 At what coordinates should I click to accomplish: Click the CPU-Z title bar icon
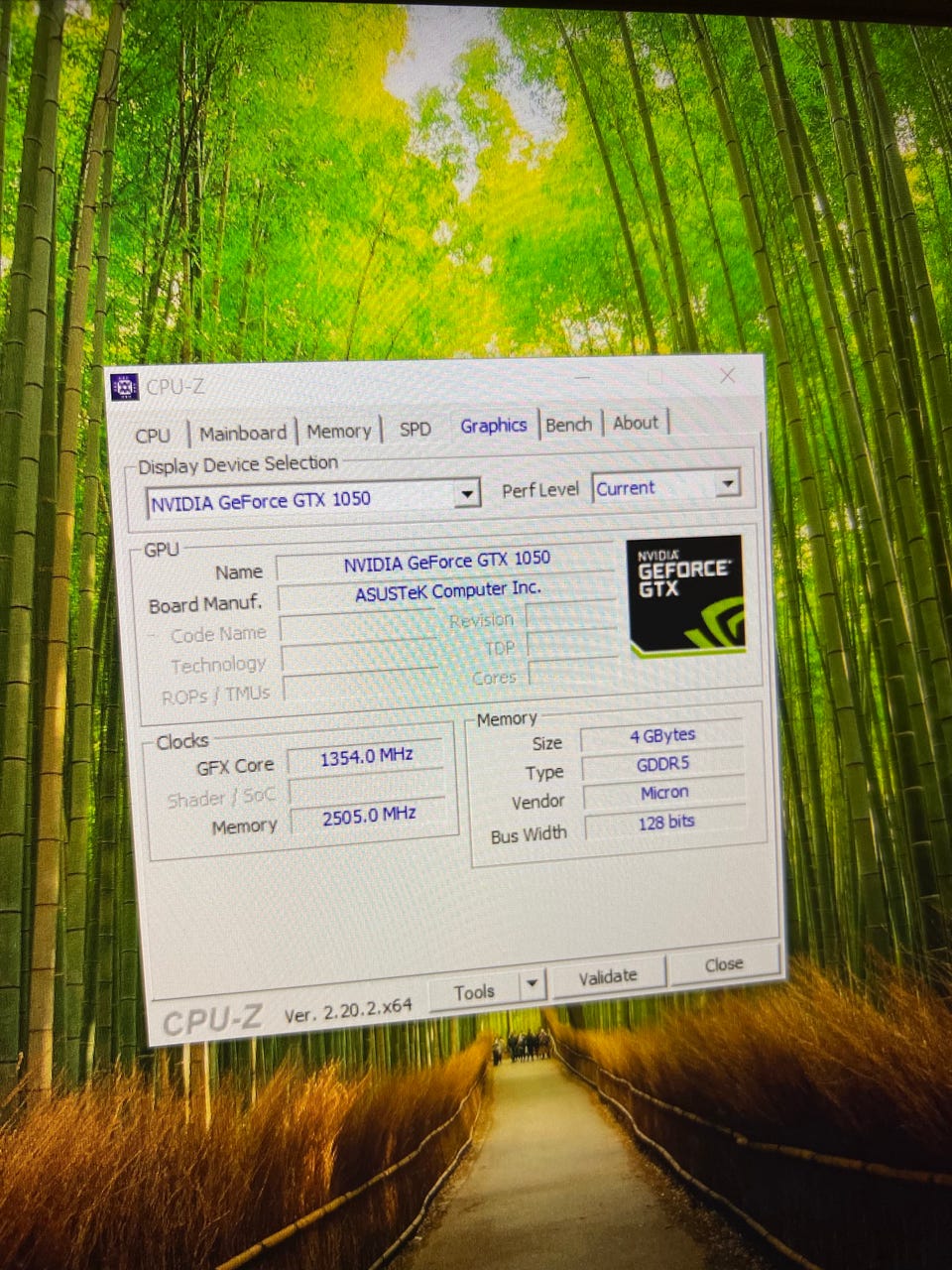(124, 387)
